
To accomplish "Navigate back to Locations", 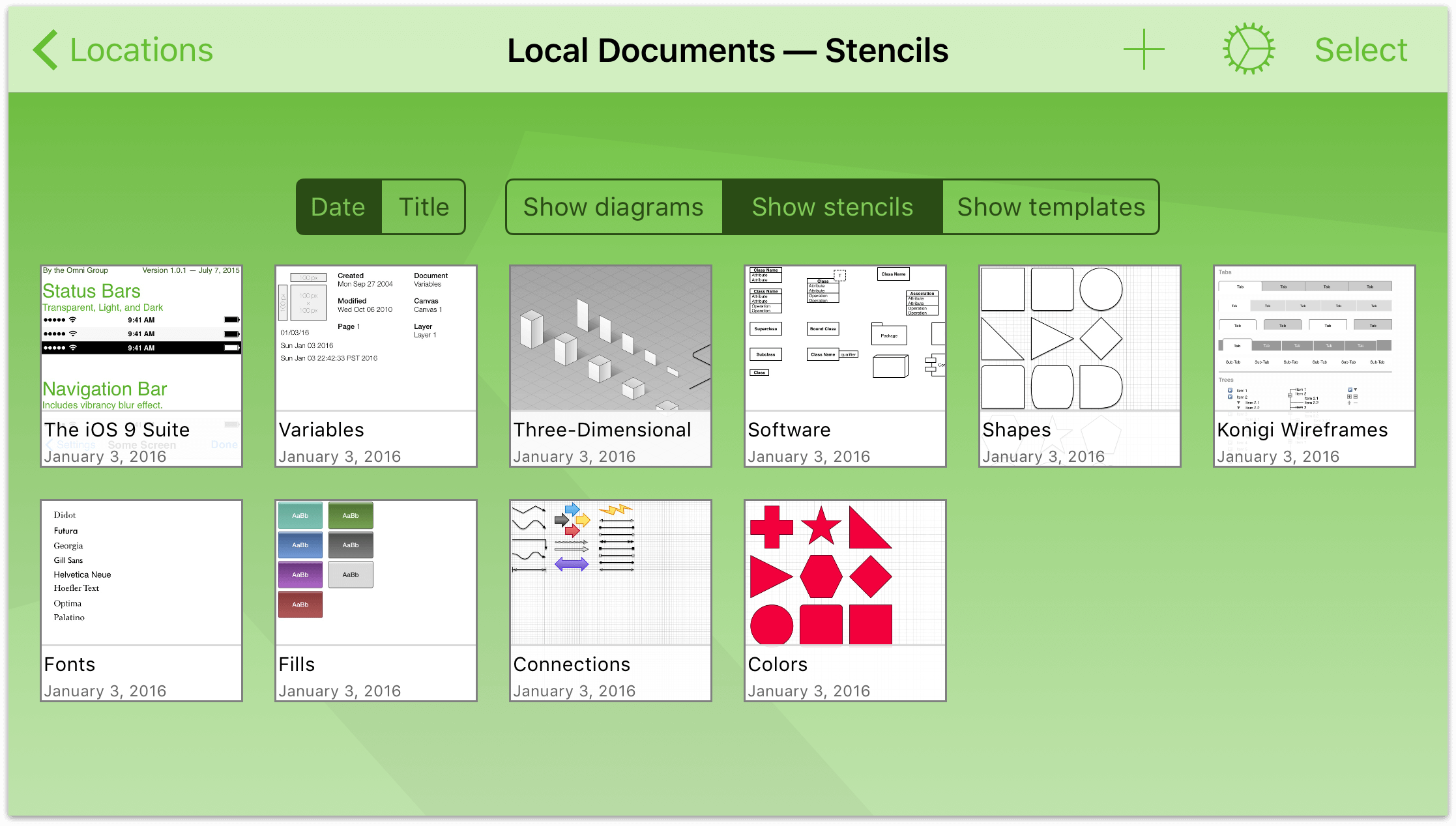I will [119, 49].
